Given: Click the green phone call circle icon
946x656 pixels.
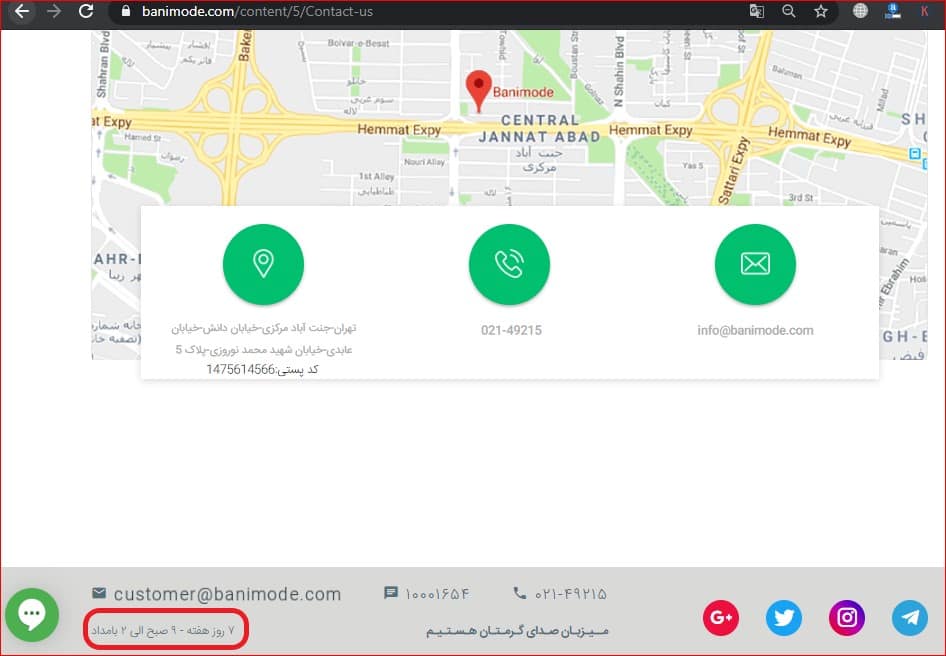Looking at the screenshot, I should click(509, 264).
